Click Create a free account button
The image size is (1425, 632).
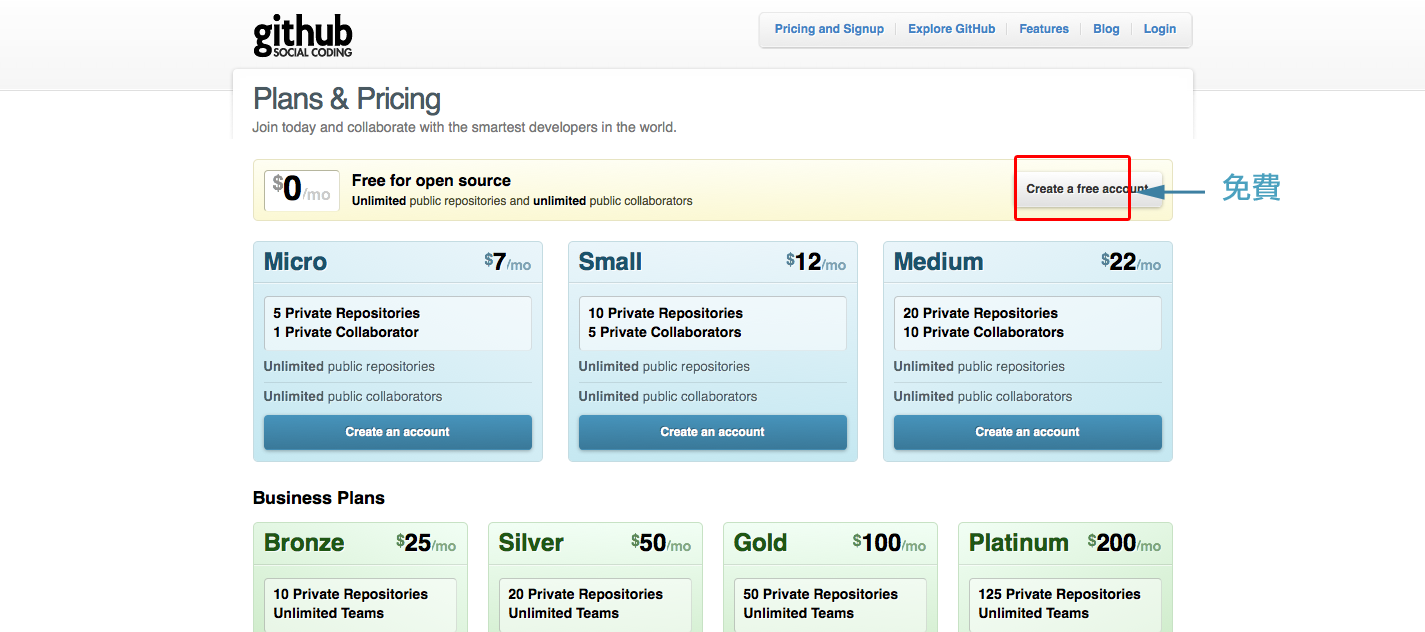1087,189
